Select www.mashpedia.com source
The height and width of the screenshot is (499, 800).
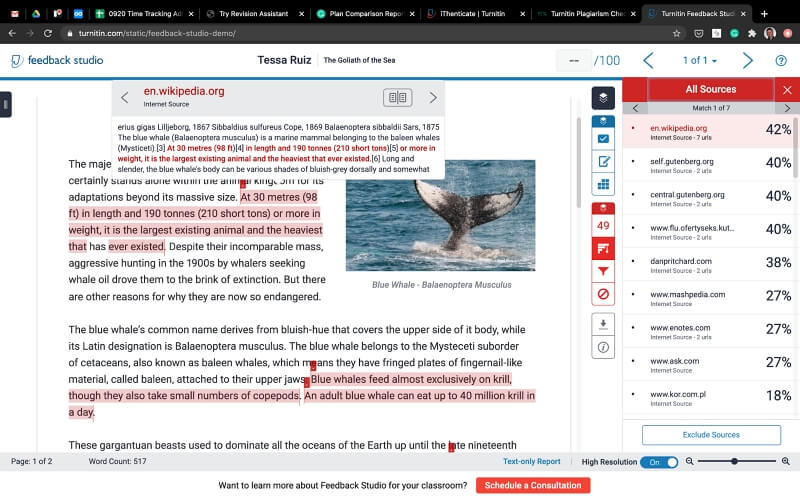coord(708,298)
